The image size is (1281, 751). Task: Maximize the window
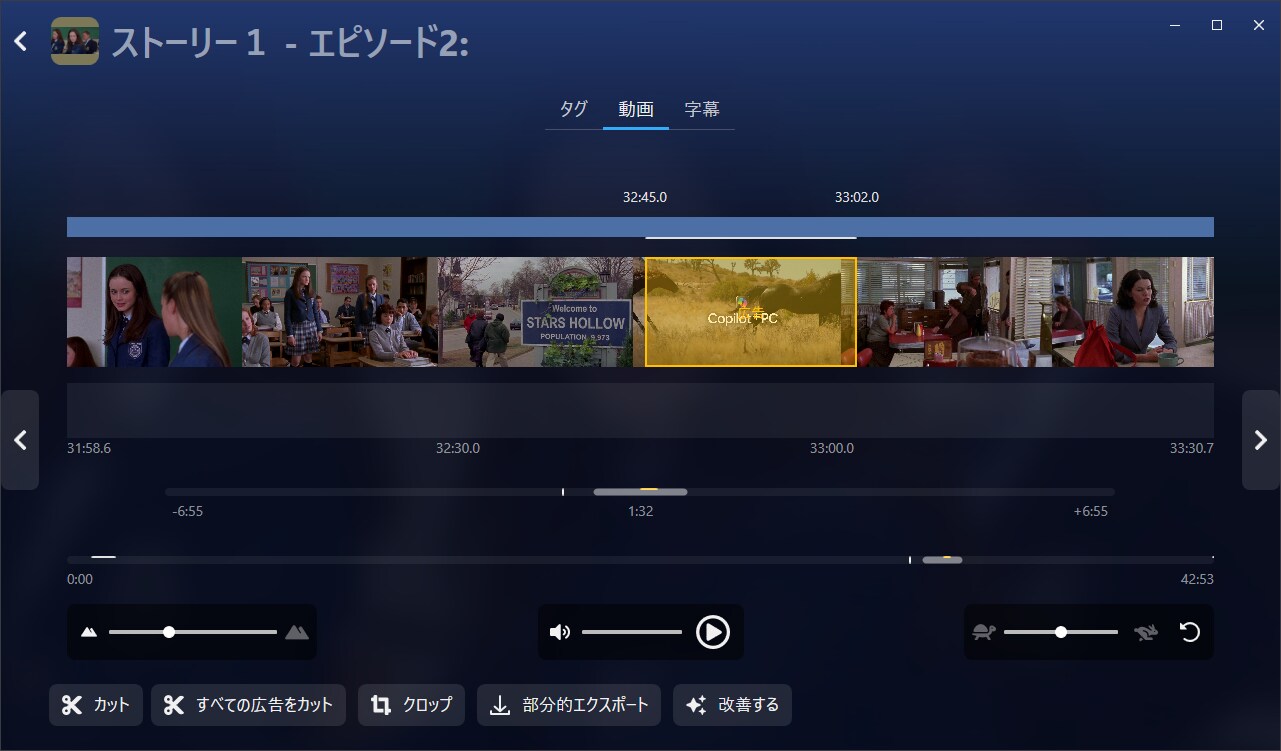[x=1217, y=25]
